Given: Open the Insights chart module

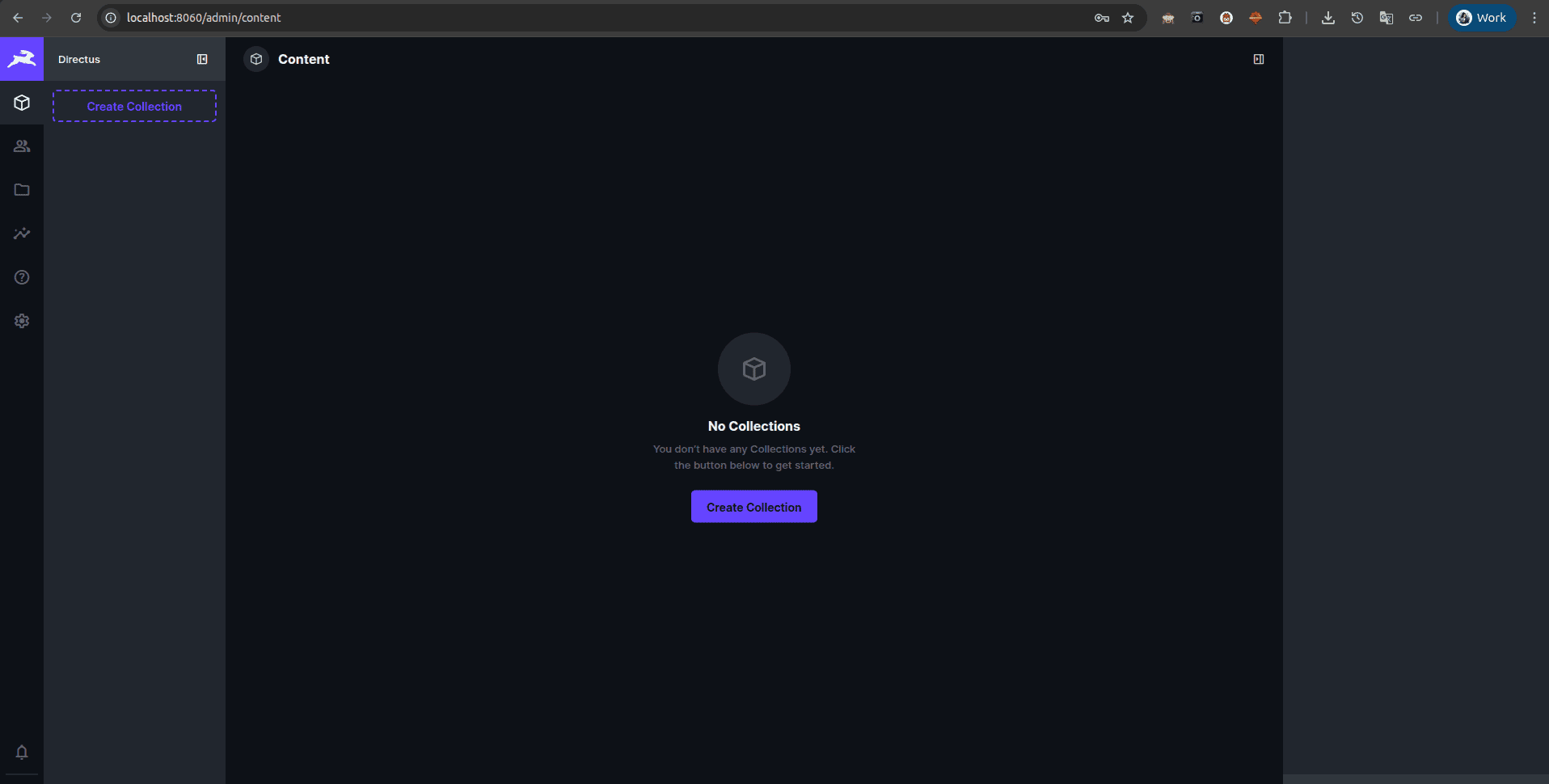Looking at the screenshot, I should click(22, 234).
